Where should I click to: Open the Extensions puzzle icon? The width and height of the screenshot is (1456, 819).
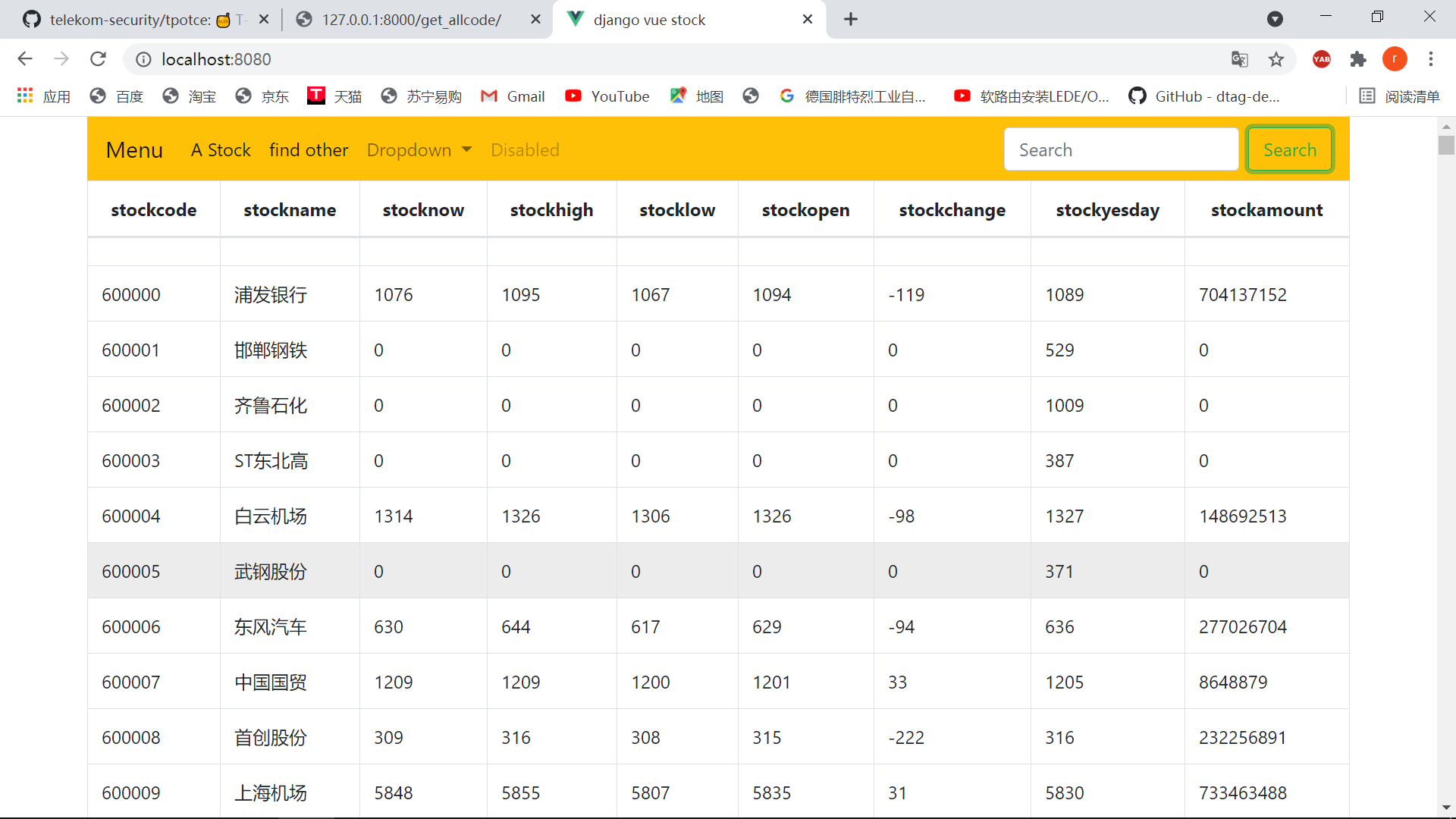1358,59
